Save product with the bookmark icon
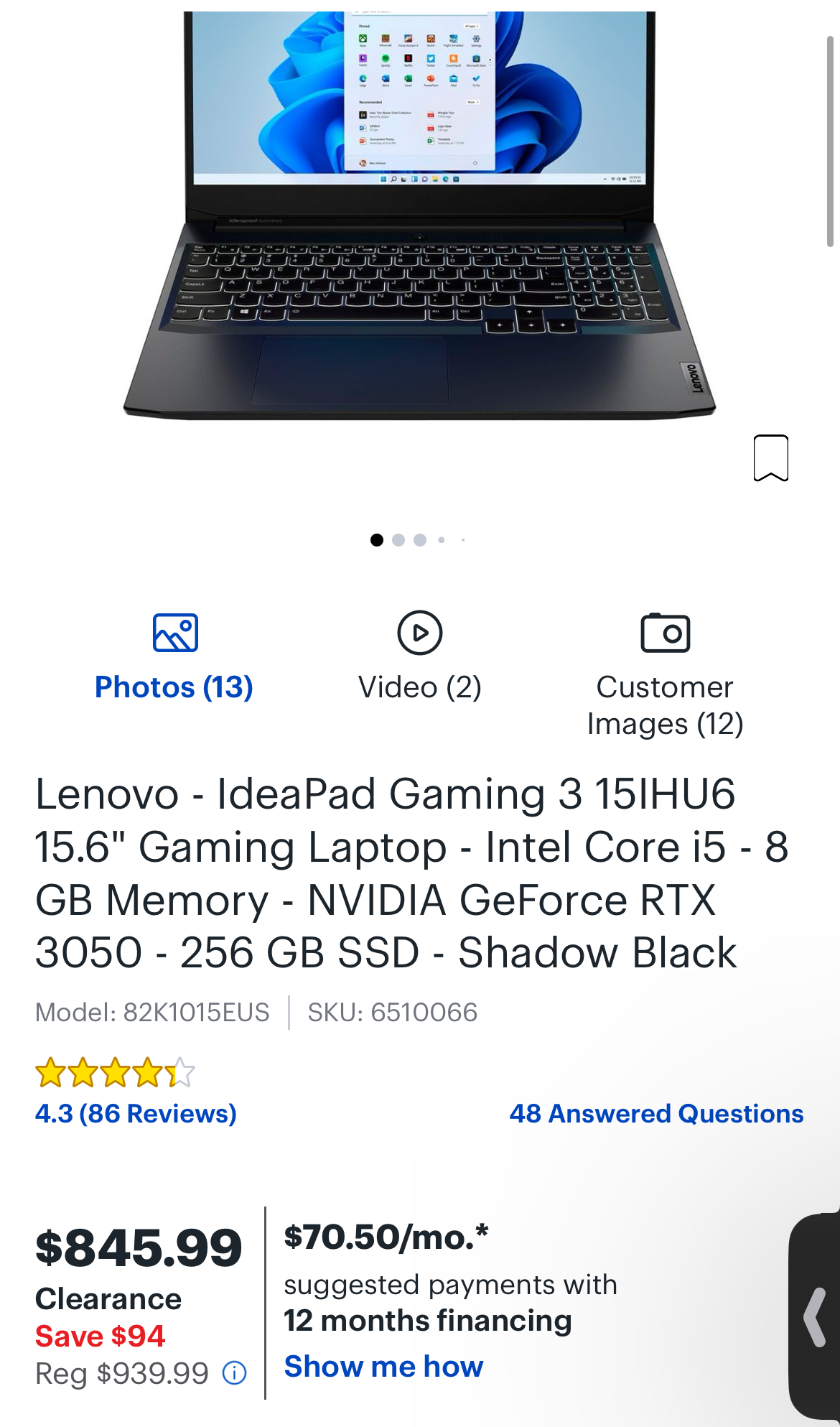The height and width of the screenshot is (1427, 840). coord(771,457)
